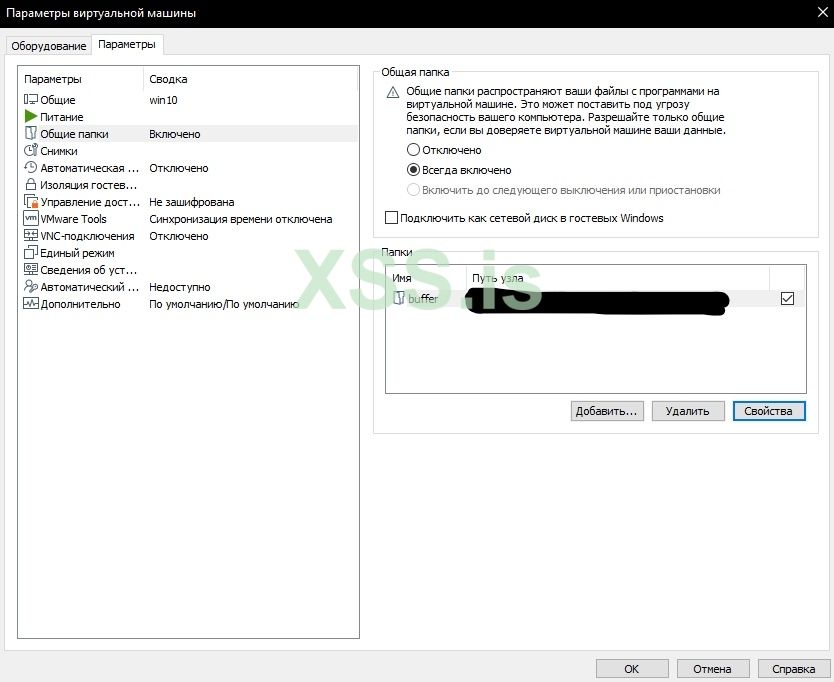Screen dimensions: 834x682
Task: Select the Питание settings row
Action: (188, 117)
